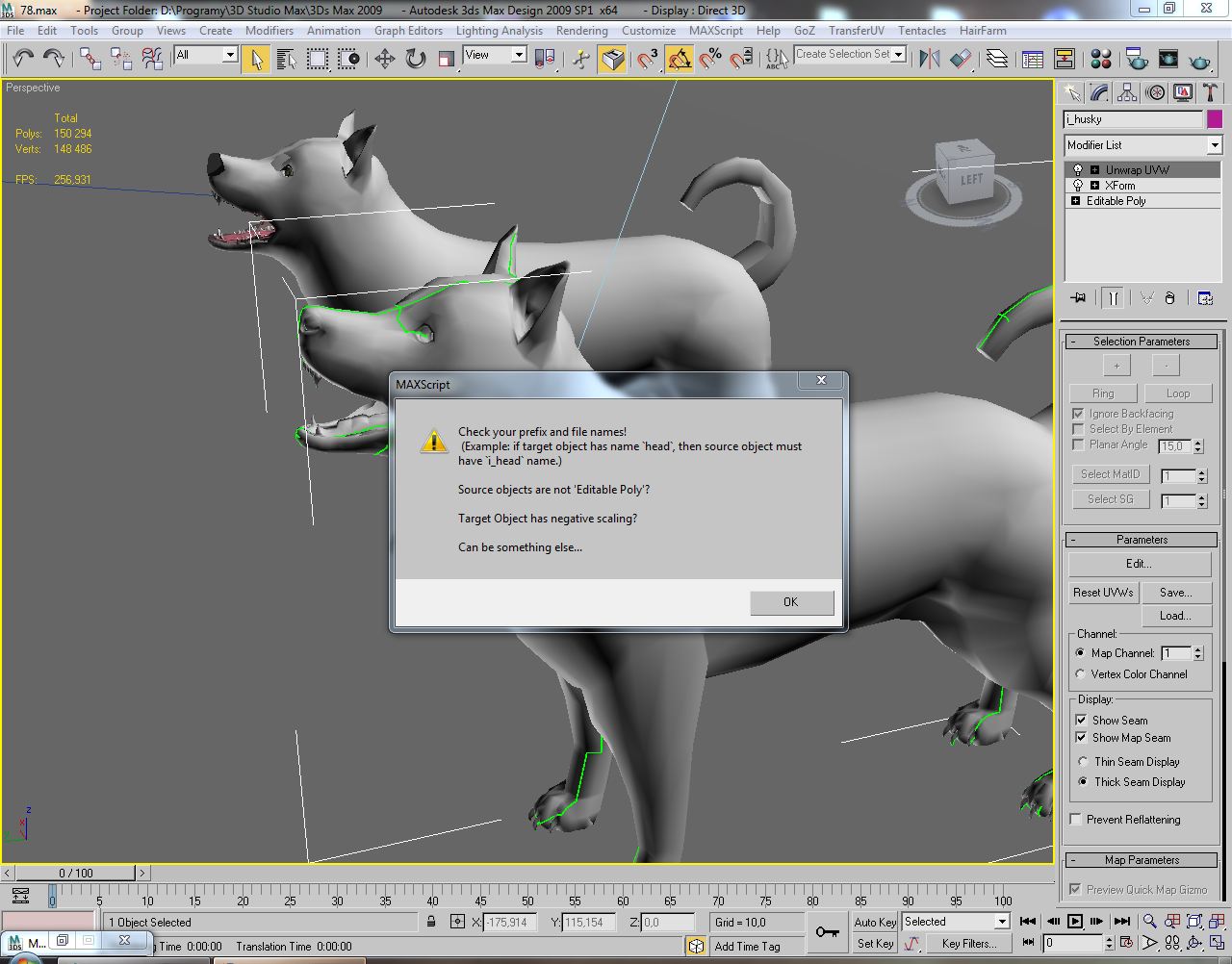Click the Maximize Viewport Toggle icon
This screenshot has width=1232, height=964.
(1218, 944)
